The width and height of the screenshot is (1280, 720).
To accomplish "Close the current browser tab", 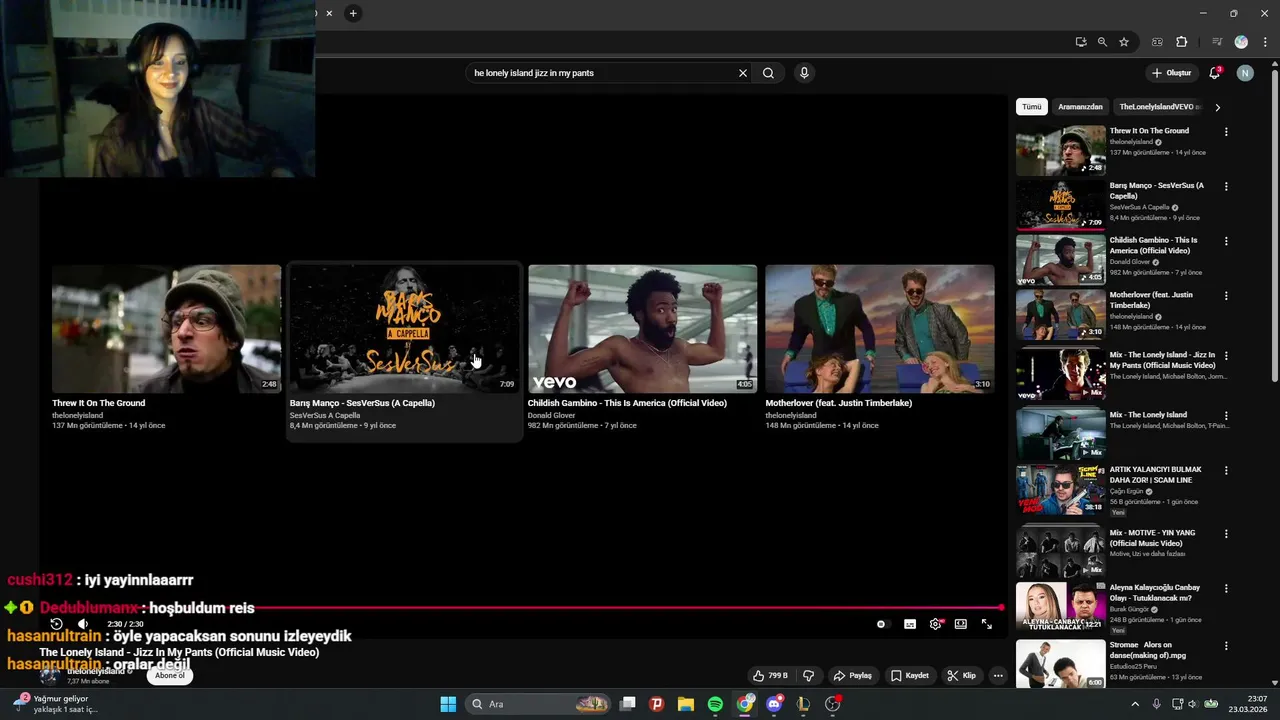I will pyautogui.click(x=329, y=13).
